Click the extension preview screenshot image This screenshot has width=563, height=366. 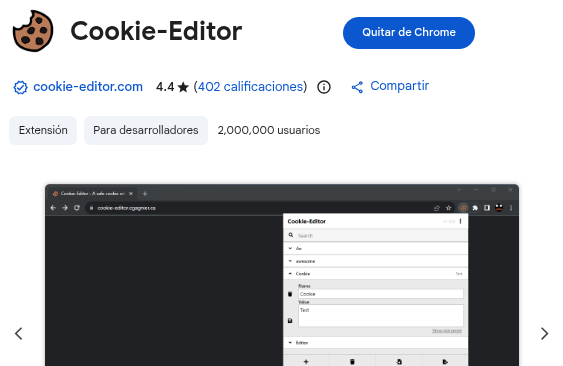coord(282,275)
